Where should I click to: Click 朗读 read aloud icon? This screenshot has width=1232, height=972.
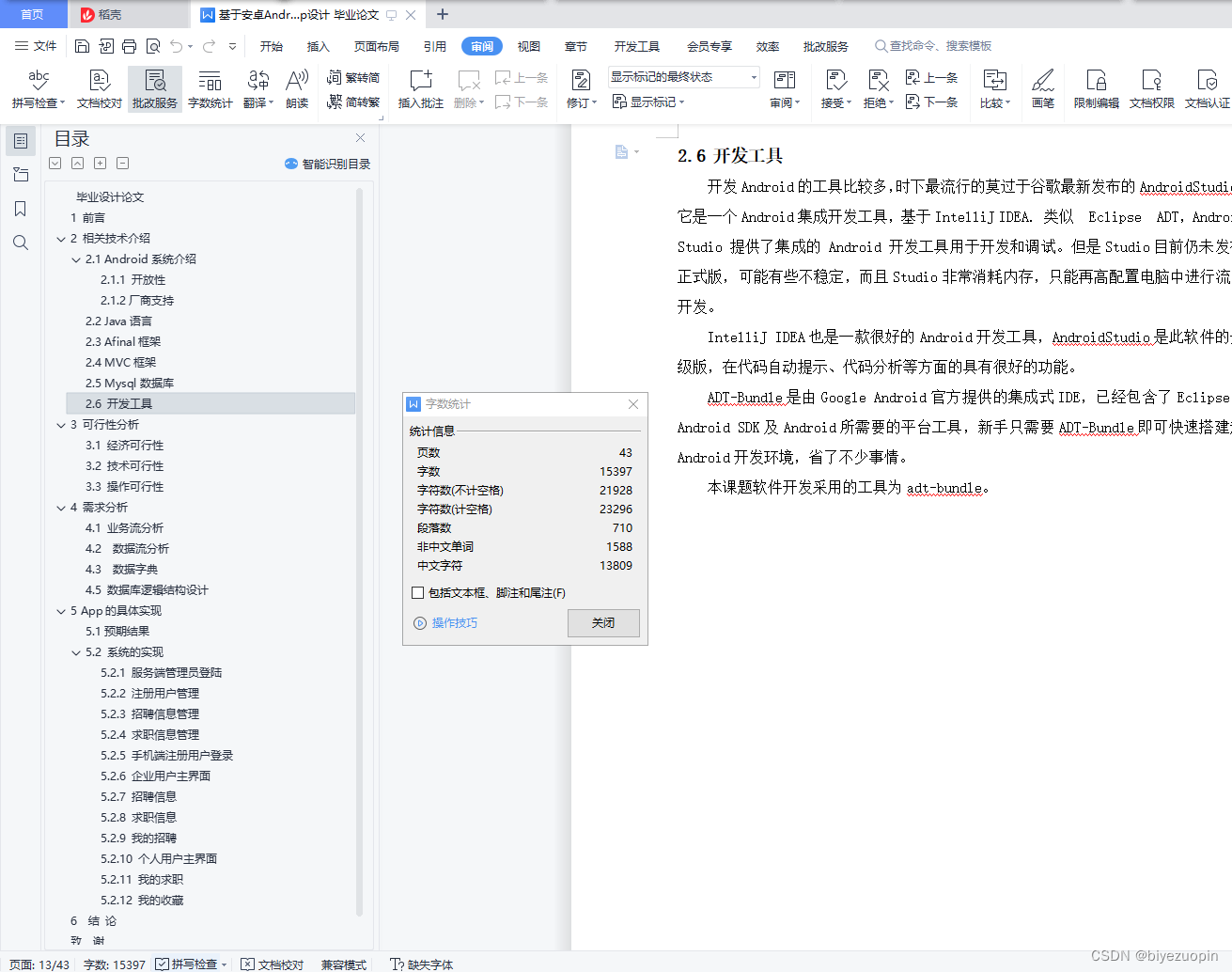(x=297, y=89)
